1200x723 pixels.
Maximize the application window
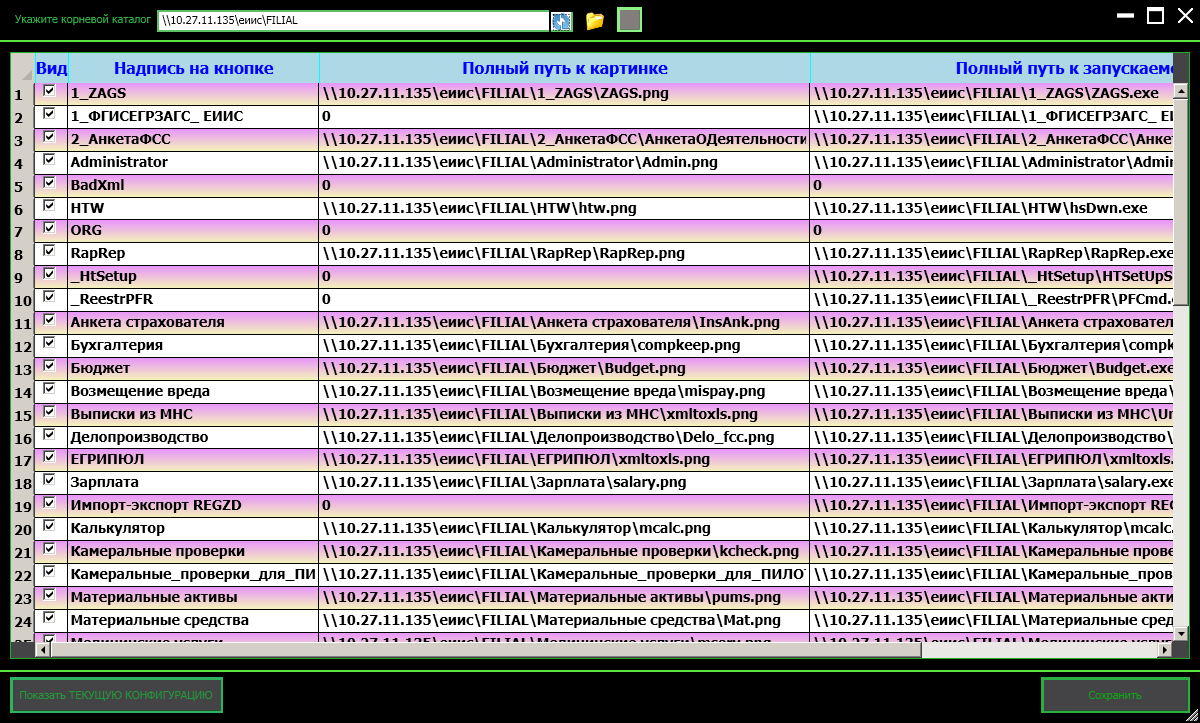[1155, 15]
